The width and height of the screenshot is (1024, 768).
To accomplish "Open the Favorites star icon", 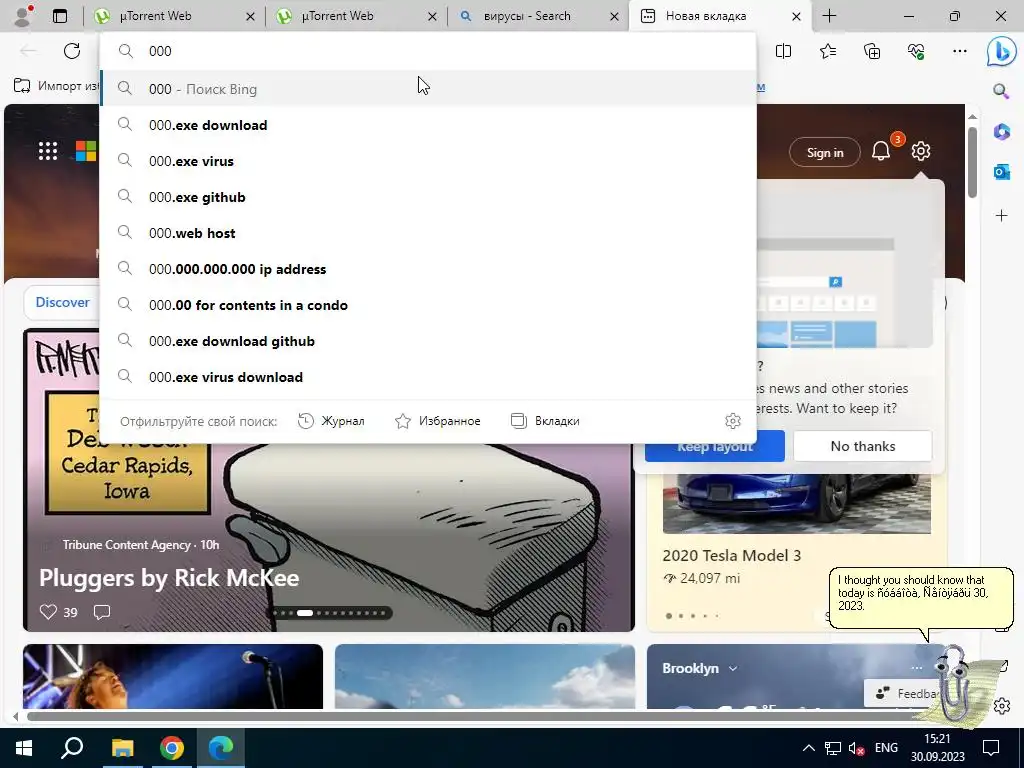I will click(x=827, y=51).
